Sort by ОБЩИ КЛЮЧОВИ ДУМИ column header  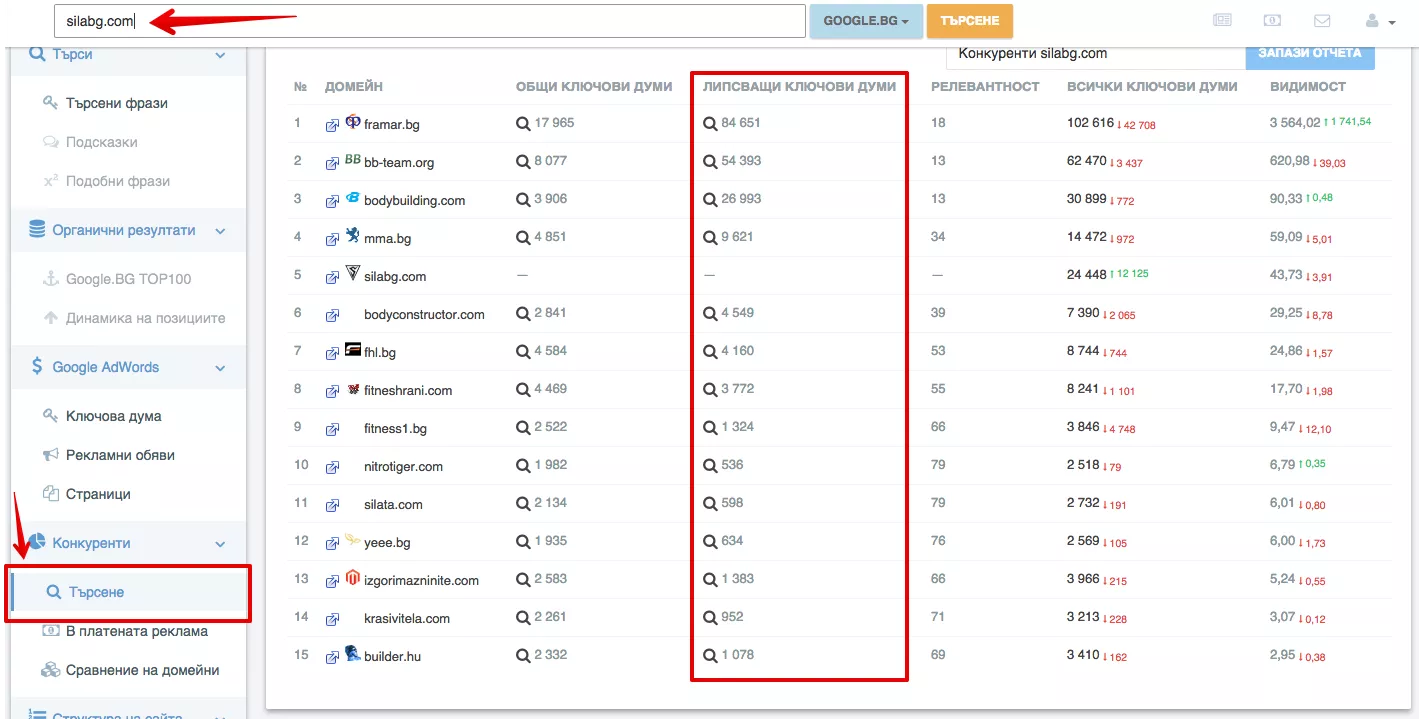594,87
